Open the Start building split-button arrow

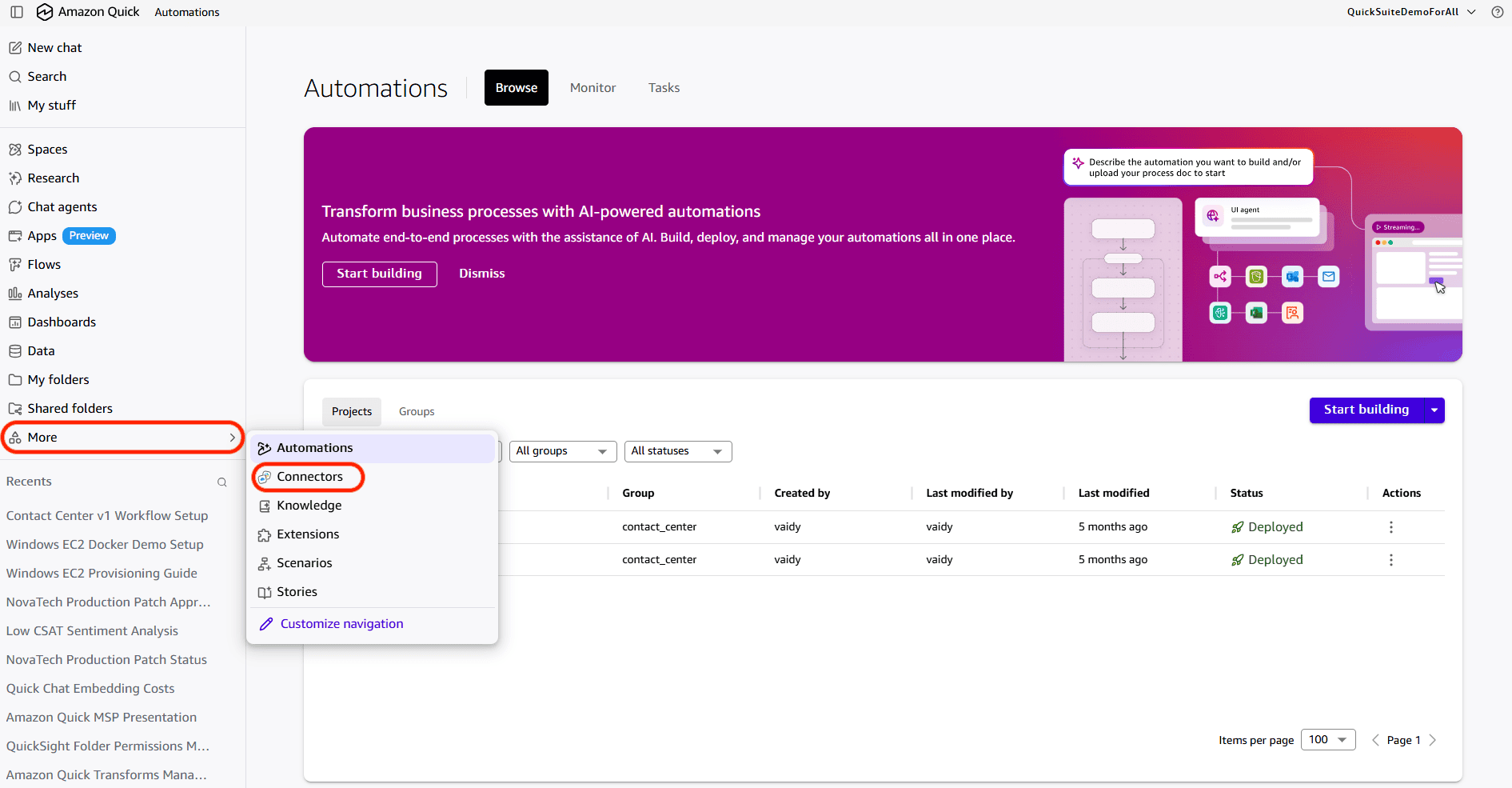1434,410
